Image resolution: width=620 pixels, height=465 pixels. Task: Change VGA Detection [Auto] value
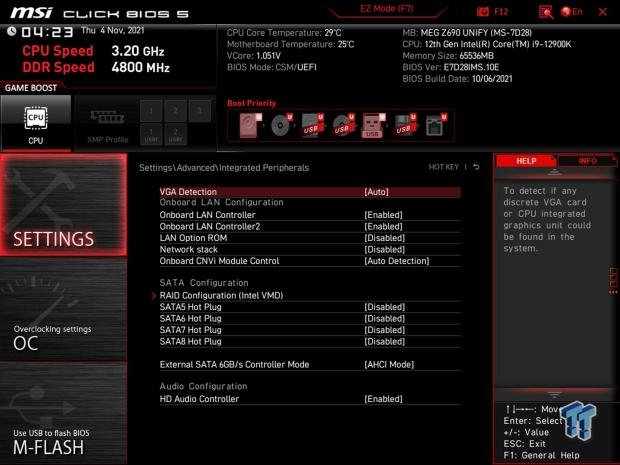(376, 192)
